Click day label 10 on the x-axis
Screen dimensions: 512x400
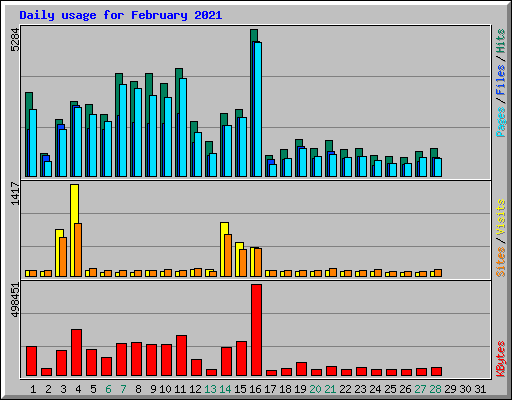tap(165, 389)
